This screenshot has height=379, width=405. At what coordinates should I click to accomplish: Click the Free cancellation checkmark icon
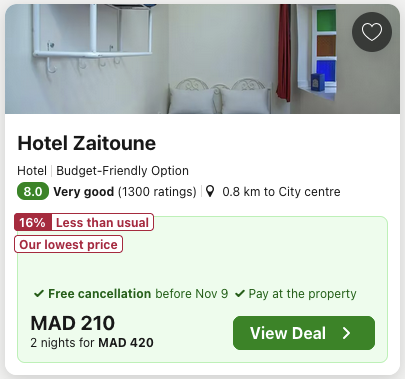tap(39, 294)
